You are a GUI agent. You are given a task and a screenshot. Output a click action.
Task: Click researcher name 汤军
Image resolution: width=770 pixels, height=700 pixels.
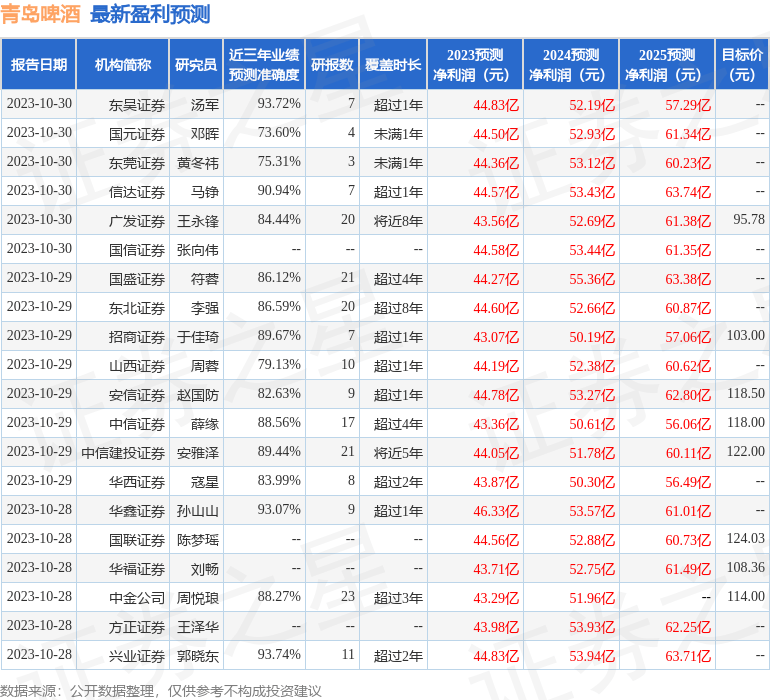pos(205,105)
